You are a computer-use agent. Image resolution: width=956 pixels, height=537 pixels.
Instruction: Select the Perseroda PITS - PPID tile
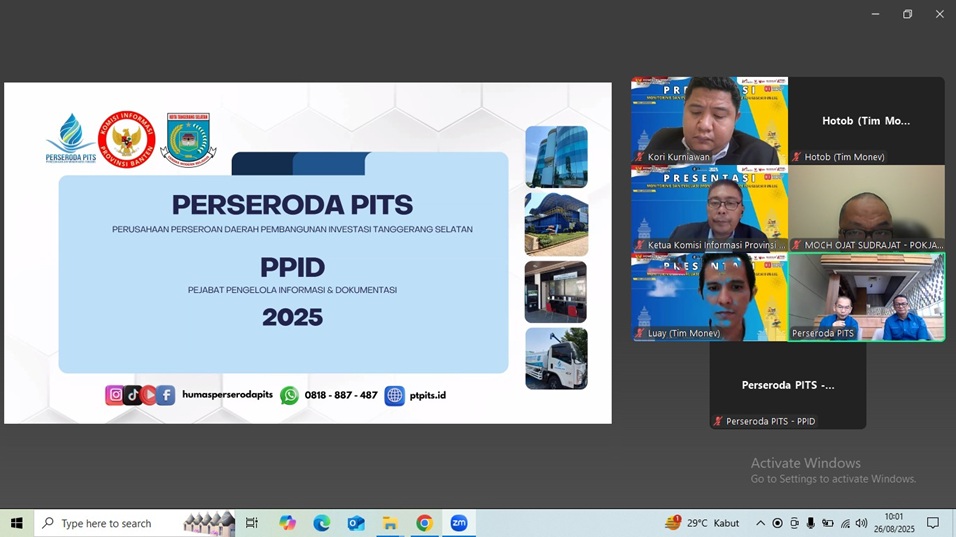[x=788, y=385]
